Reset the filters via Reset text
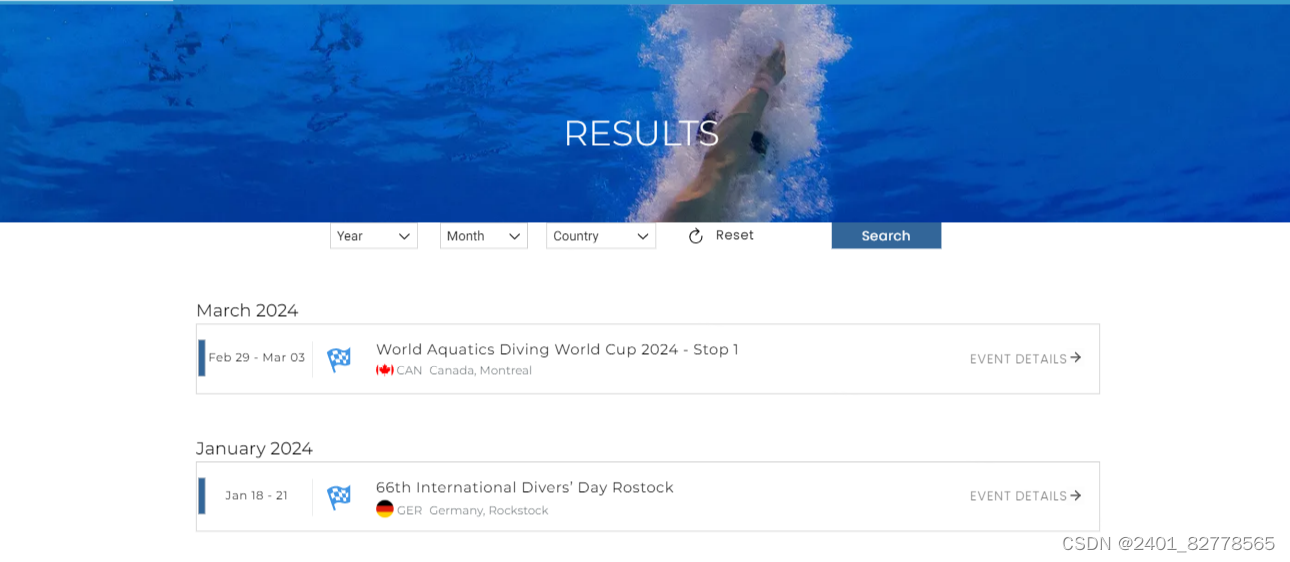 [x=735, y=235]
